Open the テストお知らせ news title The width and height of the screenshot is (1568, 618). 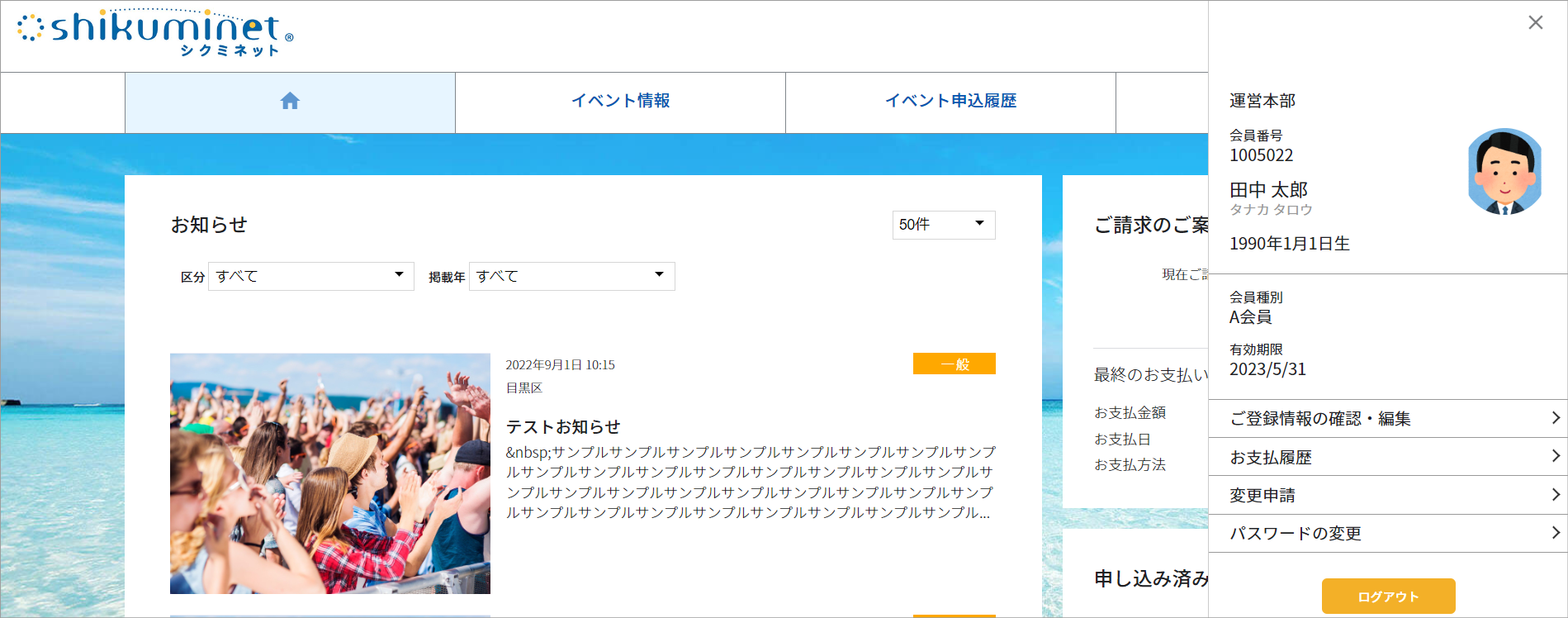coord(563,427)
